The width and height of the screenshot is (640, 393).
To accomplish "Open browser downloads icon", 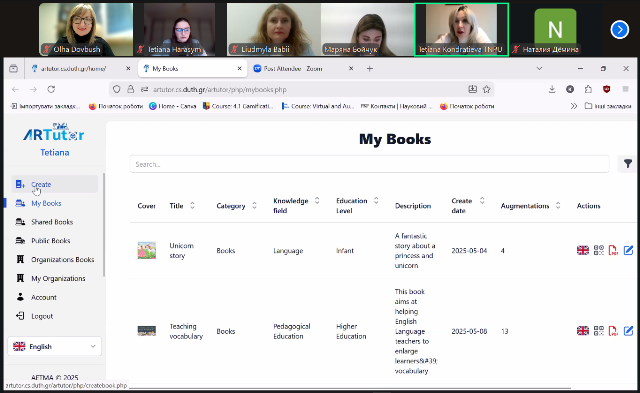I will (x=552, y=89).
